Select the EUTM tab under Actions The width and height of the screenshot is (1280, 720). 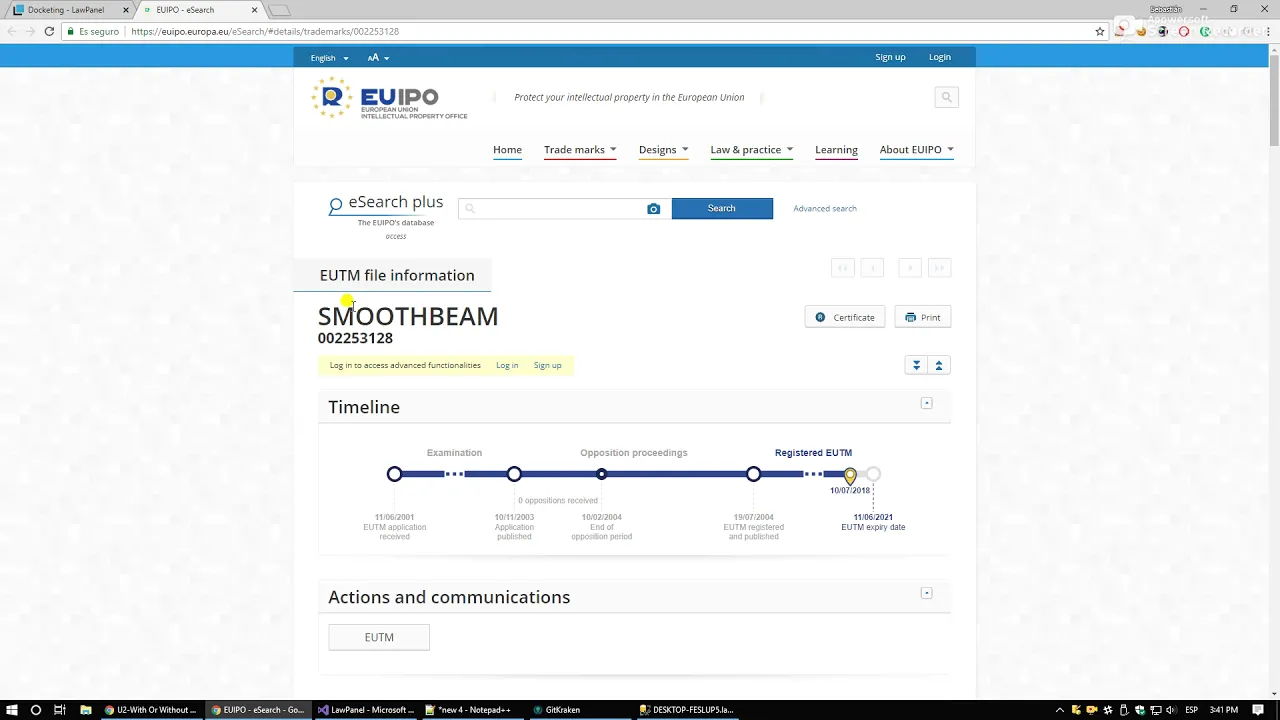(x=379, y=637)
